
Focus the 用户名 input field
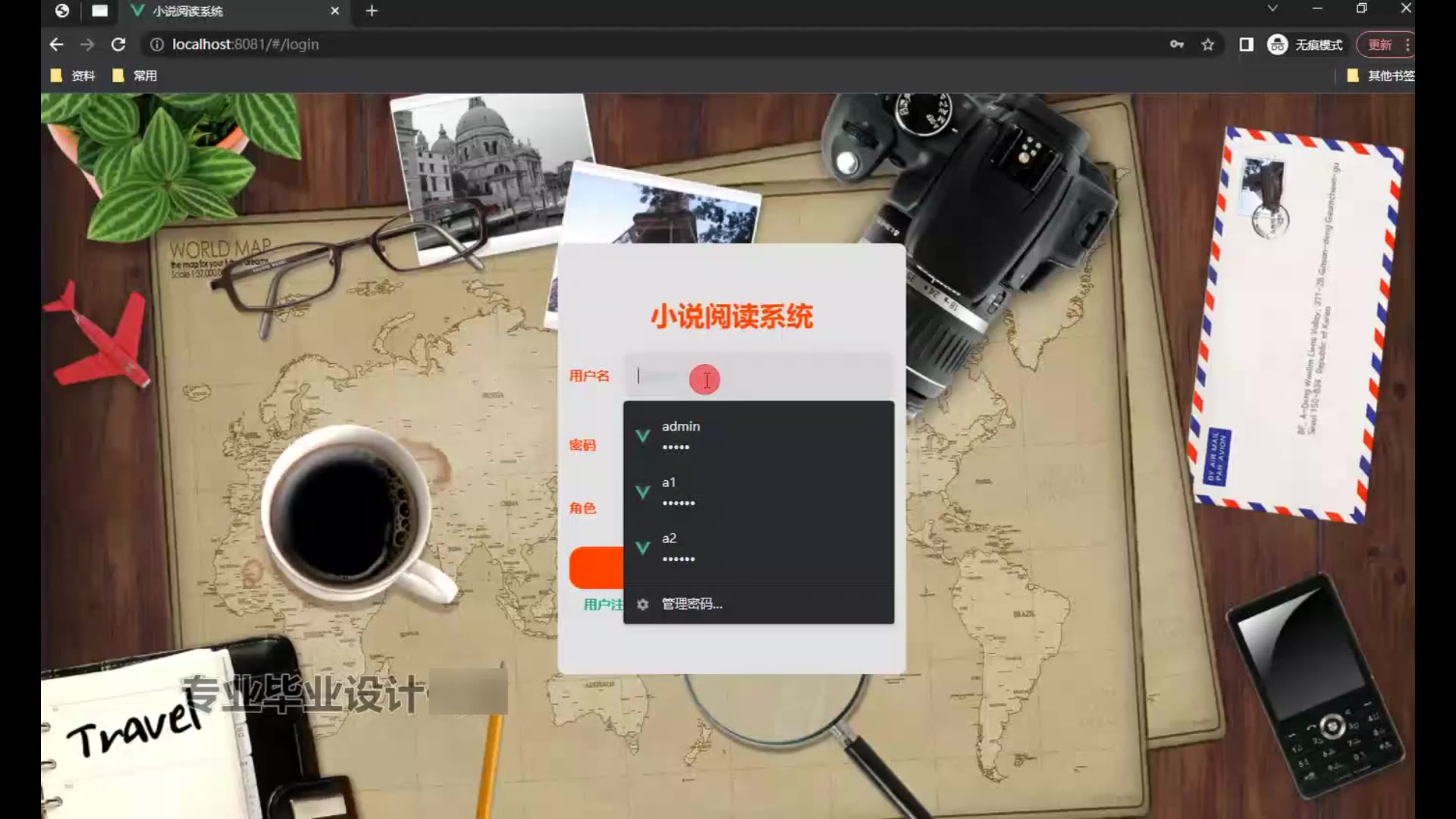758,376
